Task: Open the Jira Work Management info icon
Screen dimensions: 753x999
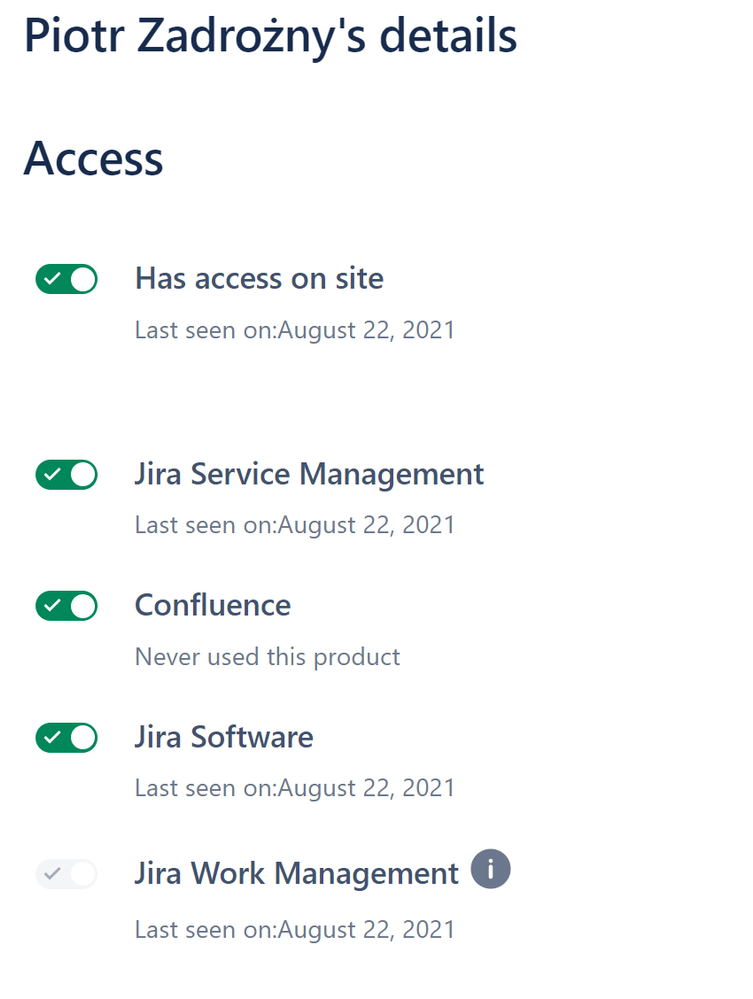Action: [x=491, y=868]
